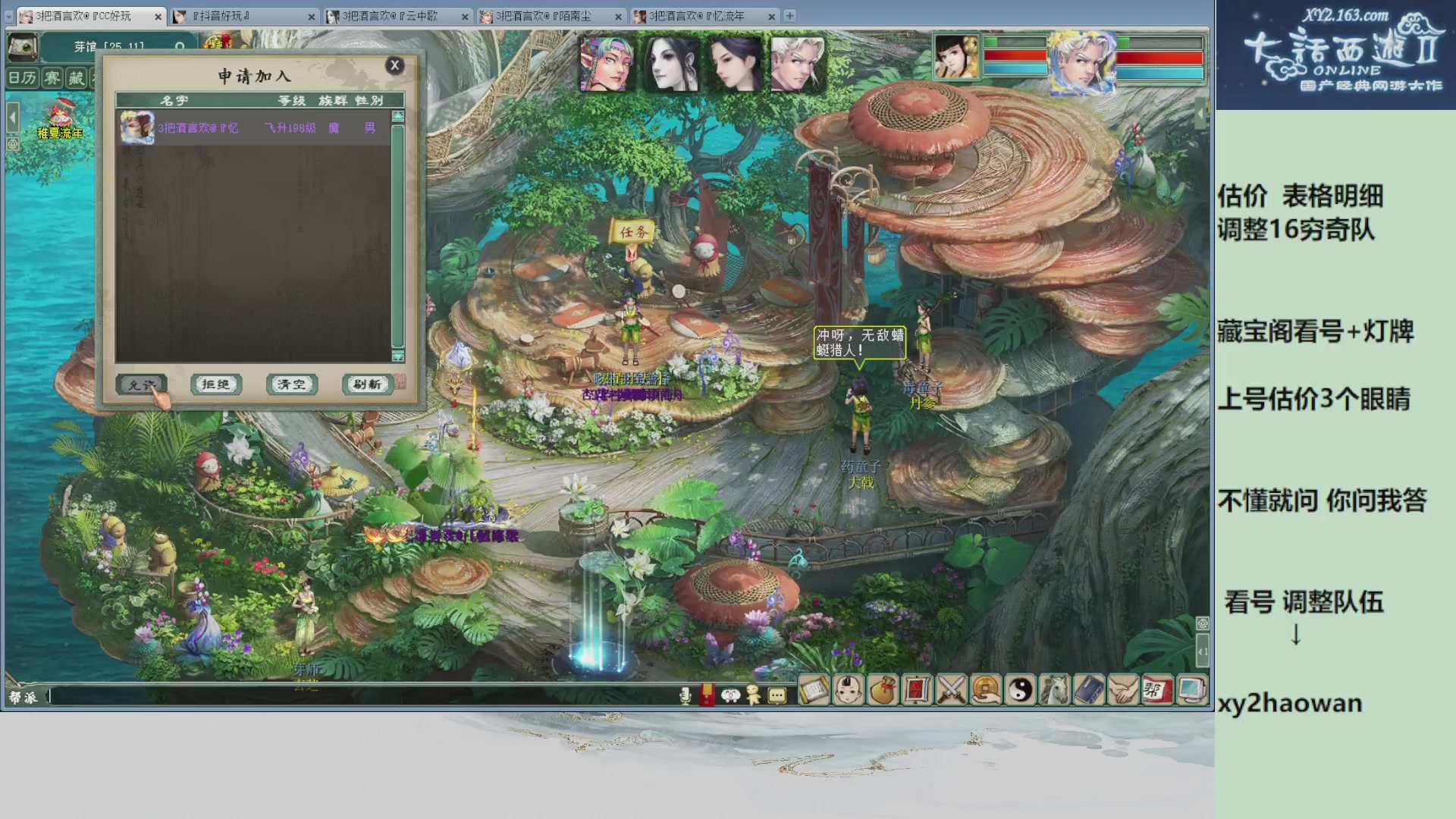Click the 稚夏流年 event icon
Viewport: 1456px width, 819px height.
coord(61,118)
